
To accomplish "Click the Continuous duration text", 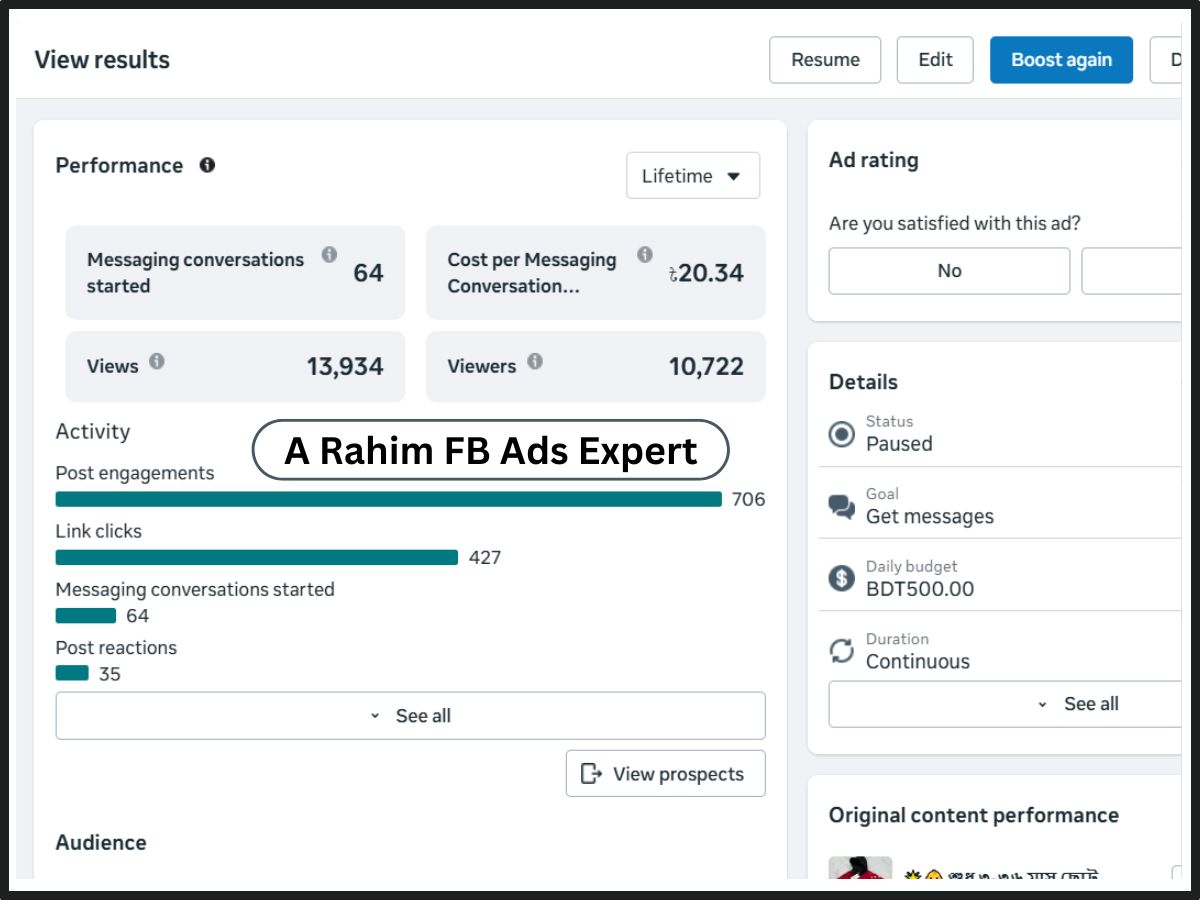I will (918, 661).
